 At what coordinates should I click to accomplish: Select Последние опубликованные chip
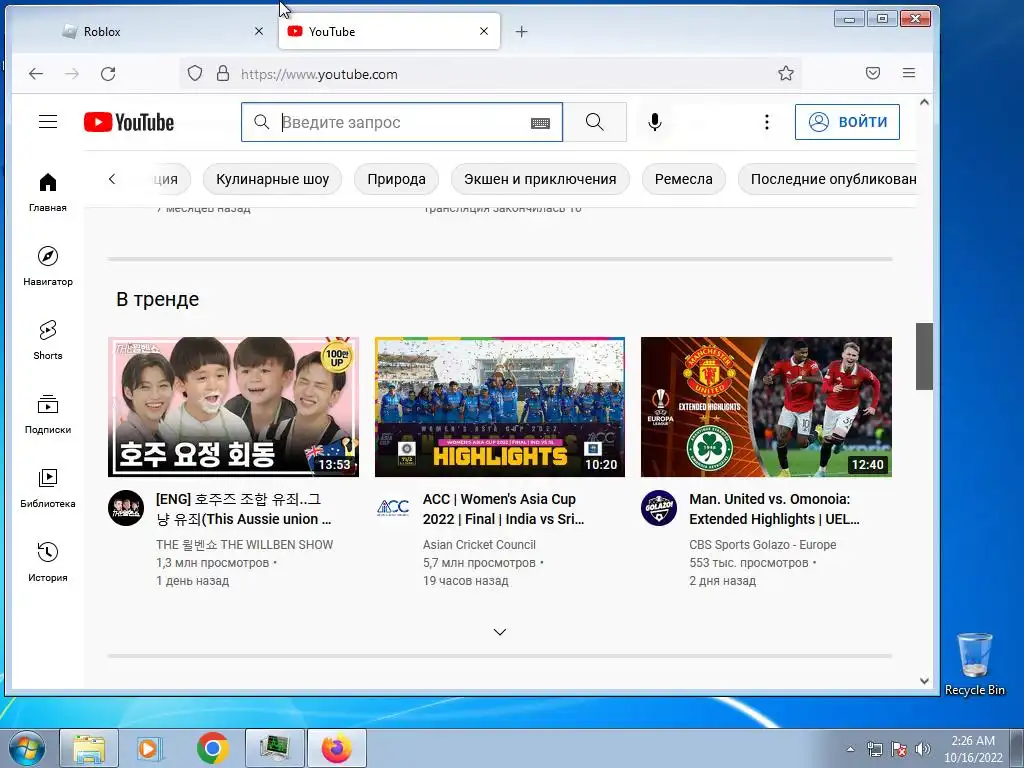[x=827, y=179]
